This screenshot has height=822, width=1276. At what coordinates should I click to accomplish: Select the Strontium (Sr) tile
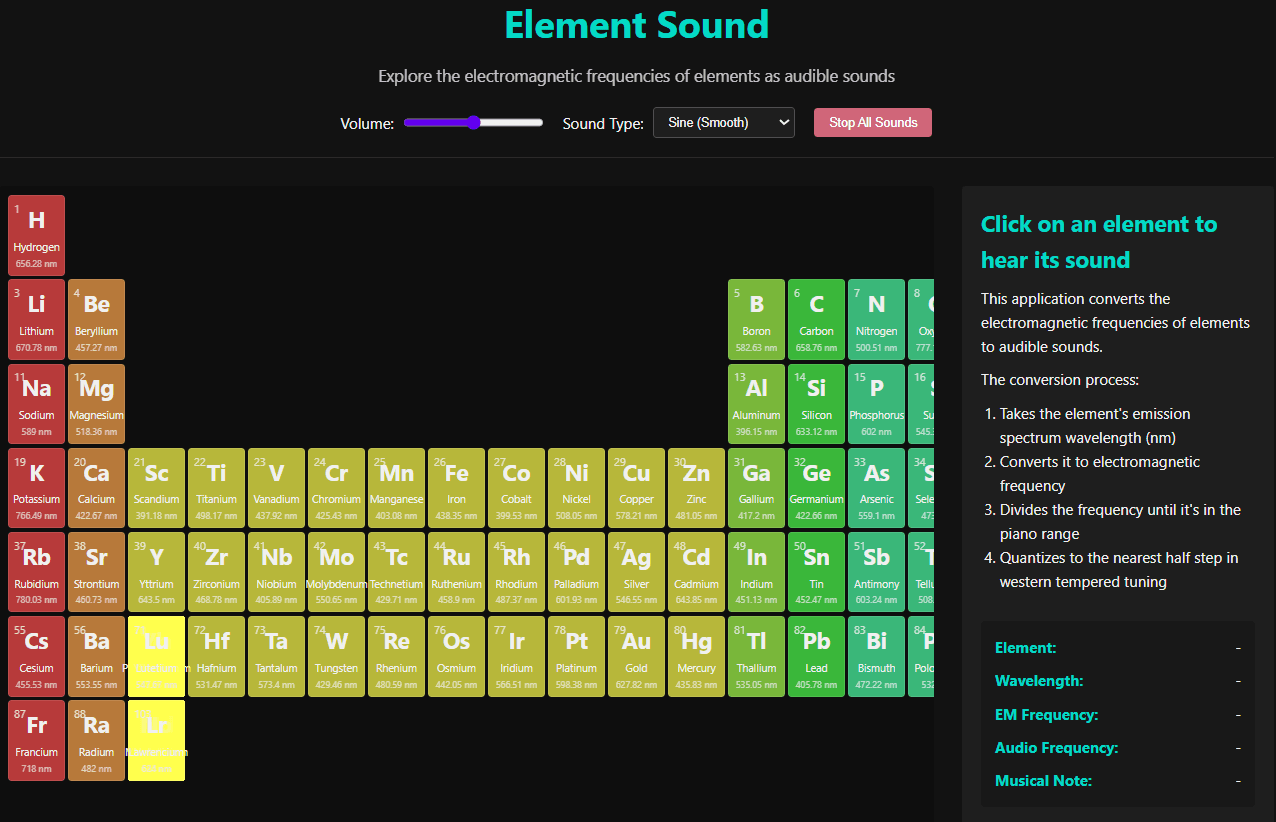96,572
